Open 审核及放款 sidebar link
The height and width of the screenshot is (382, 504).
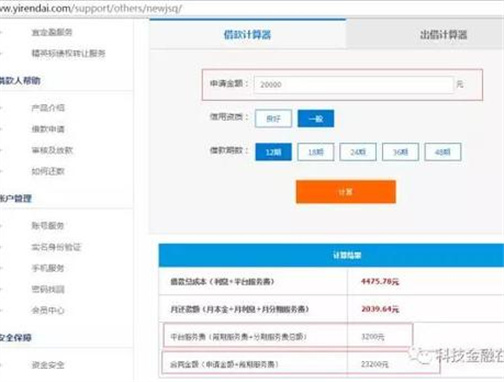[x=52, y=150]
